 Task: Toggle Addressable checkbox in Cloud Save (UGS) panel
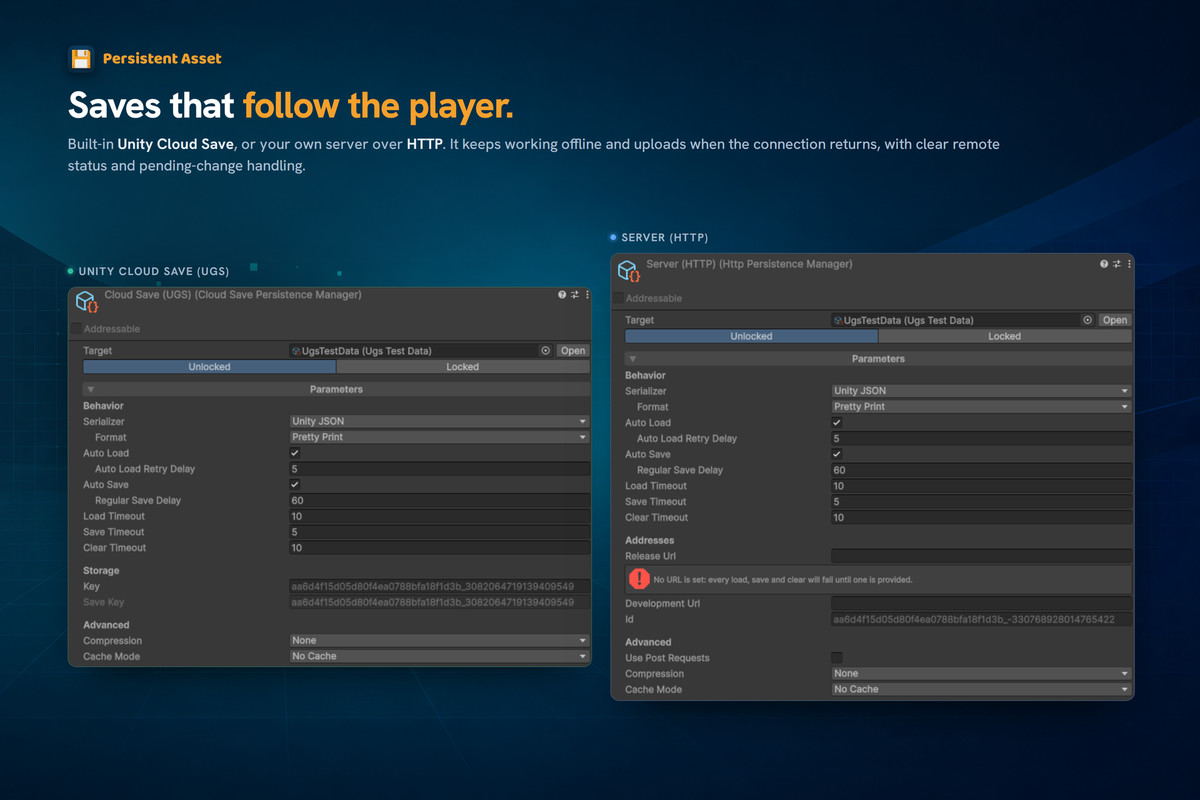click(76, 328)
